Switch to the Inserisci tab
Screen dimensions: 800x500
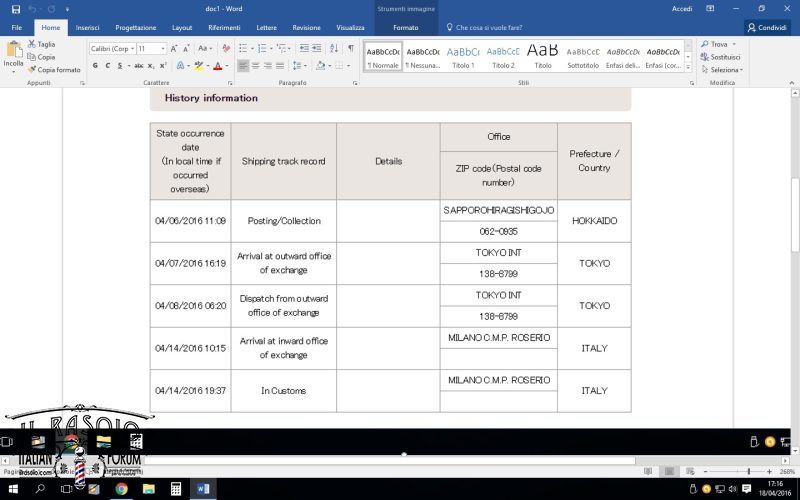click(87, 28)
